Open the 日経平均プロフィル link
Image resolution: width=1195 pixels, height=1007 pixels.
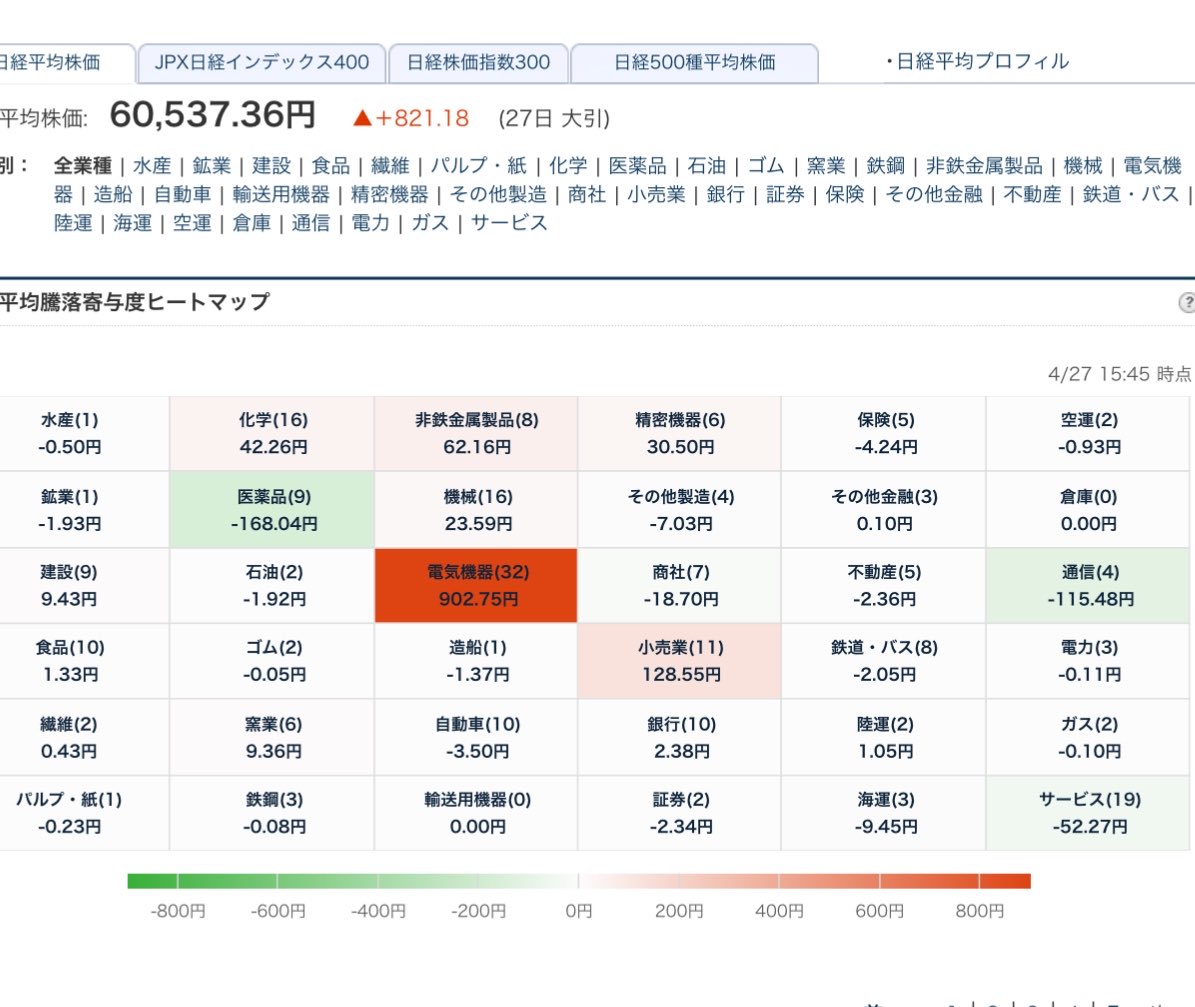(985, 61)
